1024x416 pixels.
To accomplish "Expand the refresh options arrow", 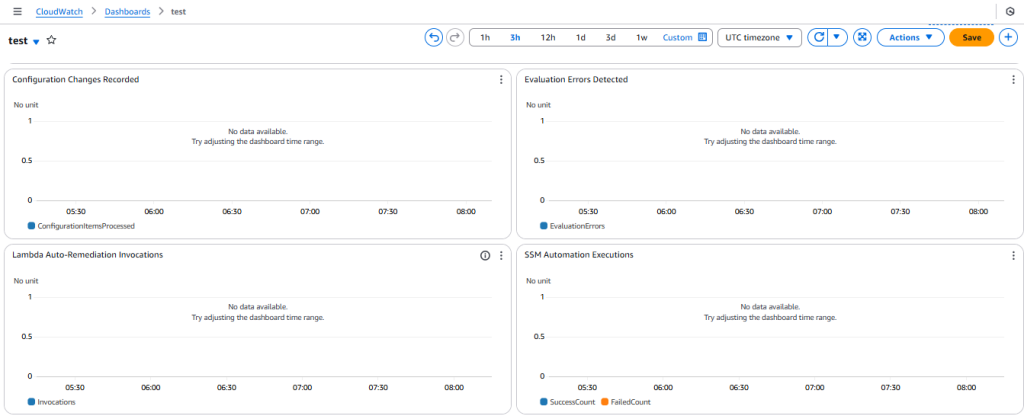I will [837, 37].
